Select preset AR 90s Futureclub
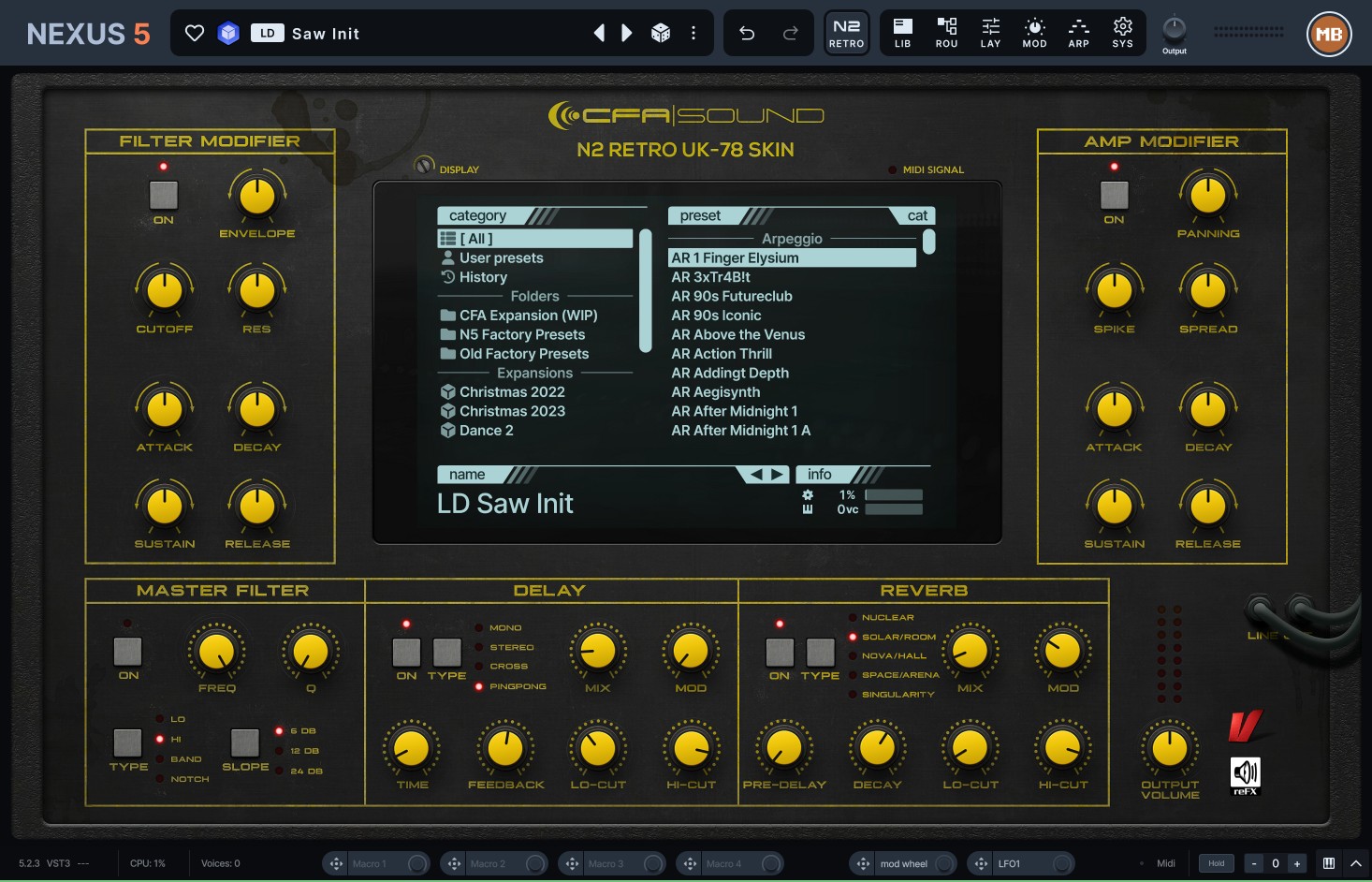The height and width of the screenshot is (882, 1372). [x=792, y=296]
